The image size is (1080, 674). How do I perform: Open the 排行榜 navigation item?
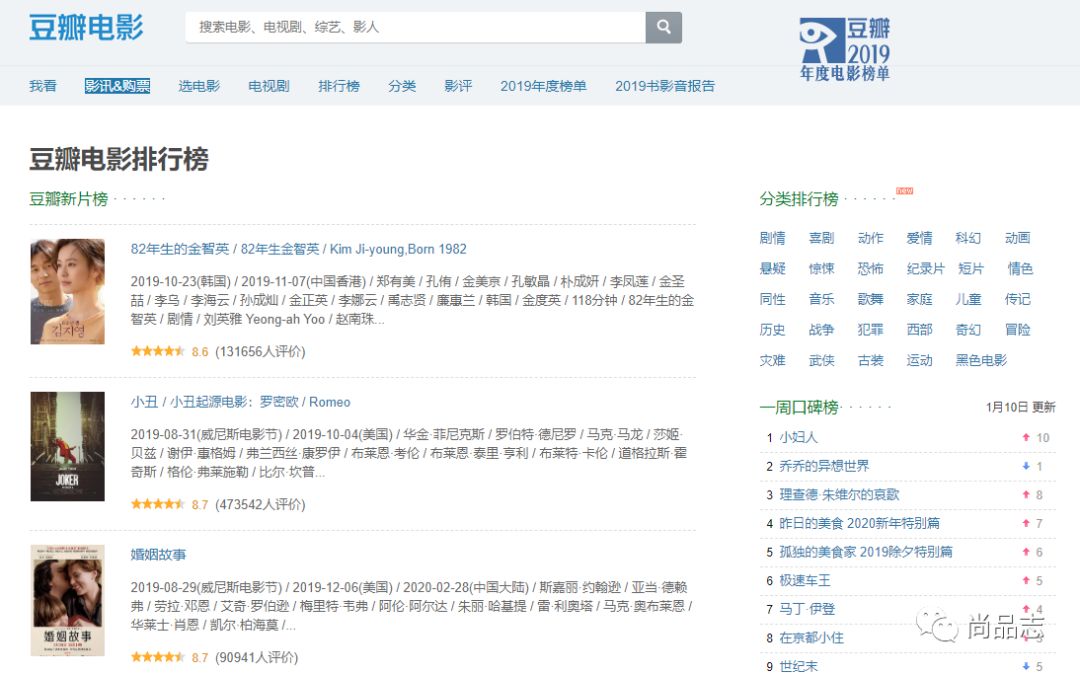339,86
